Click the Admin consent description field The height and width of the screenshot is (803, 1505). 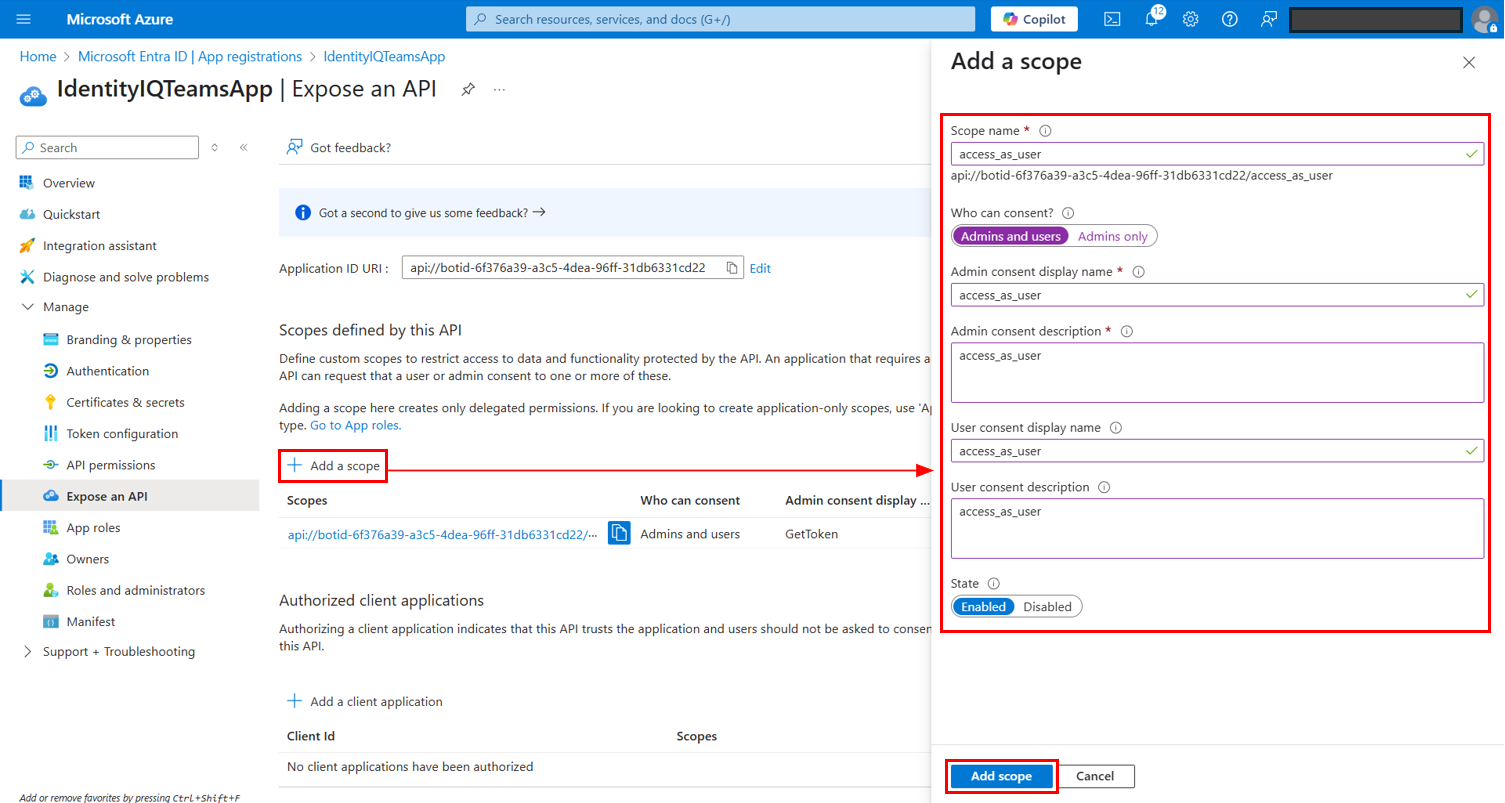[x=1216, y=372]
